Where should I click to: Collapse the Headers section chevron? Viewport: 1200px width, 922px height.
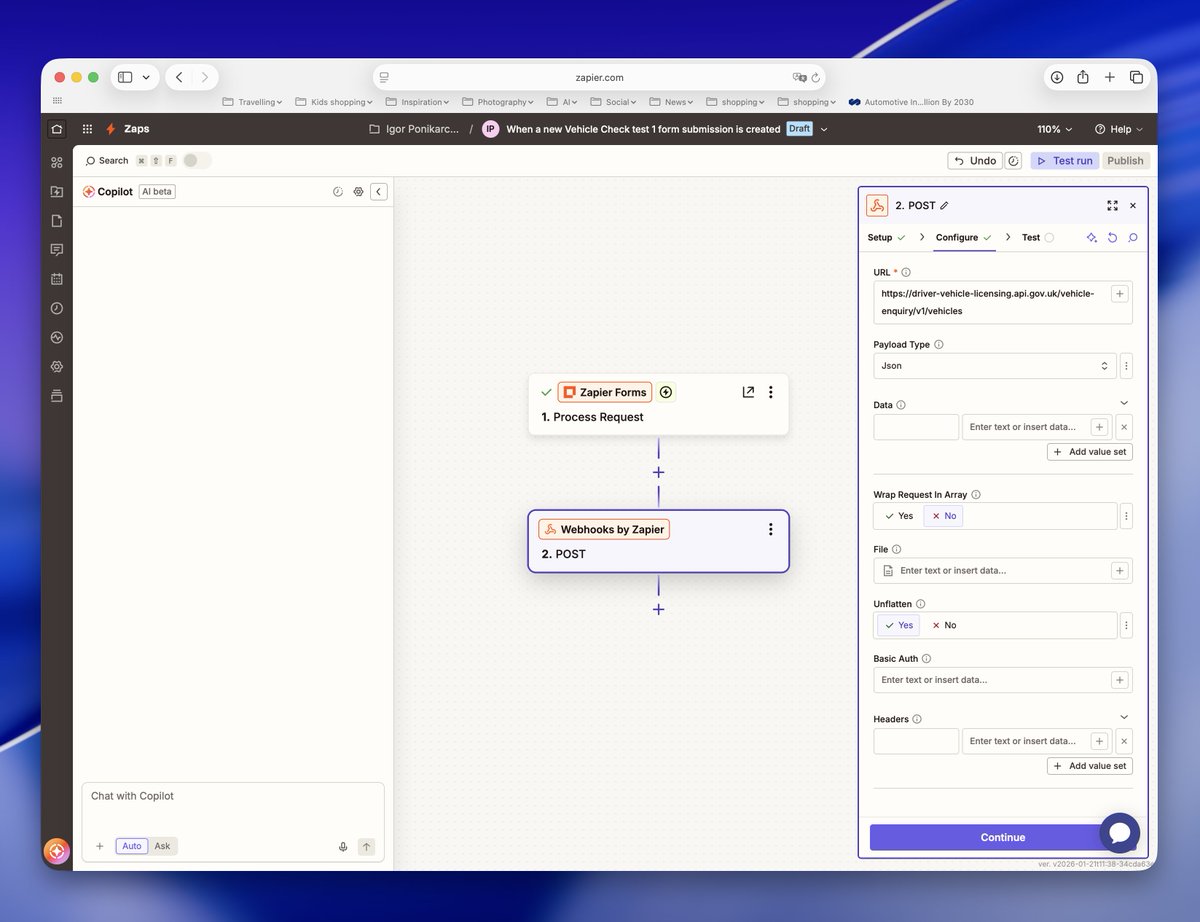[x=1124, y=717]
